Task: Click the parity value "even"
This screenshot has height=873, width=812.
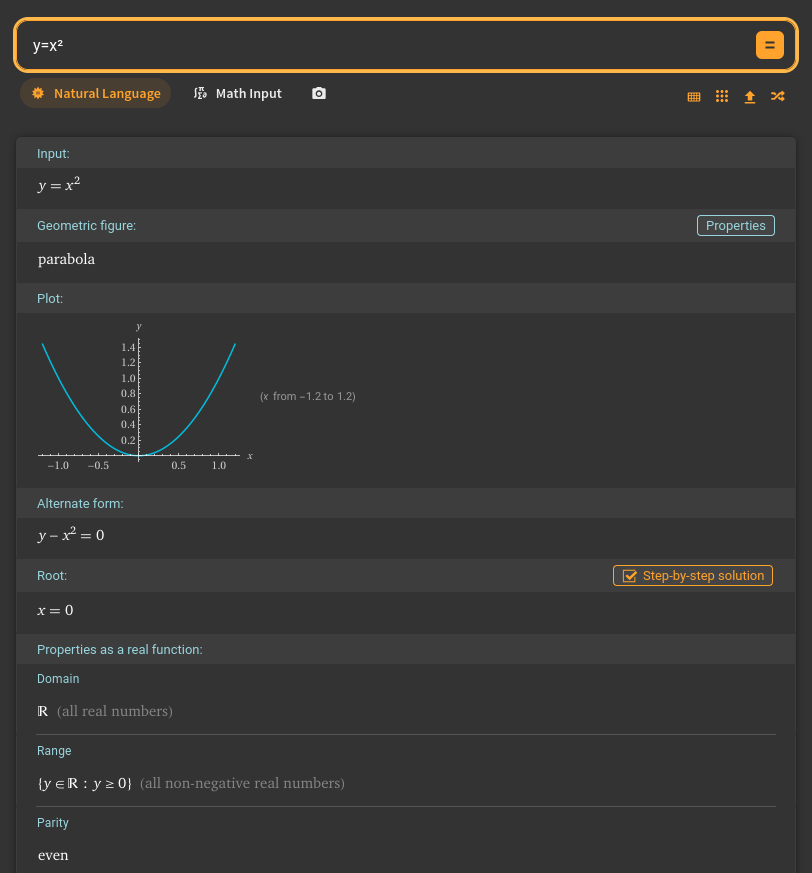Action: (x=53, y=855)
